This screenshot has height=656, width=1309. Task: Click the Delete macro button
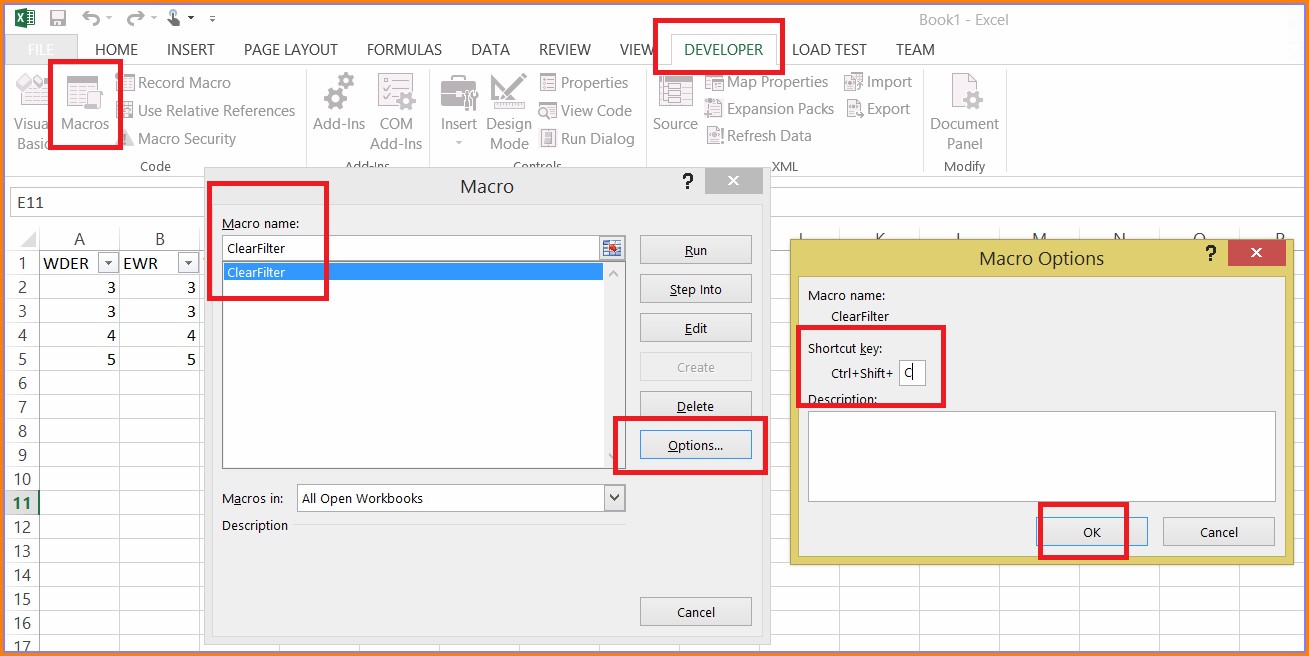[696, 406]
